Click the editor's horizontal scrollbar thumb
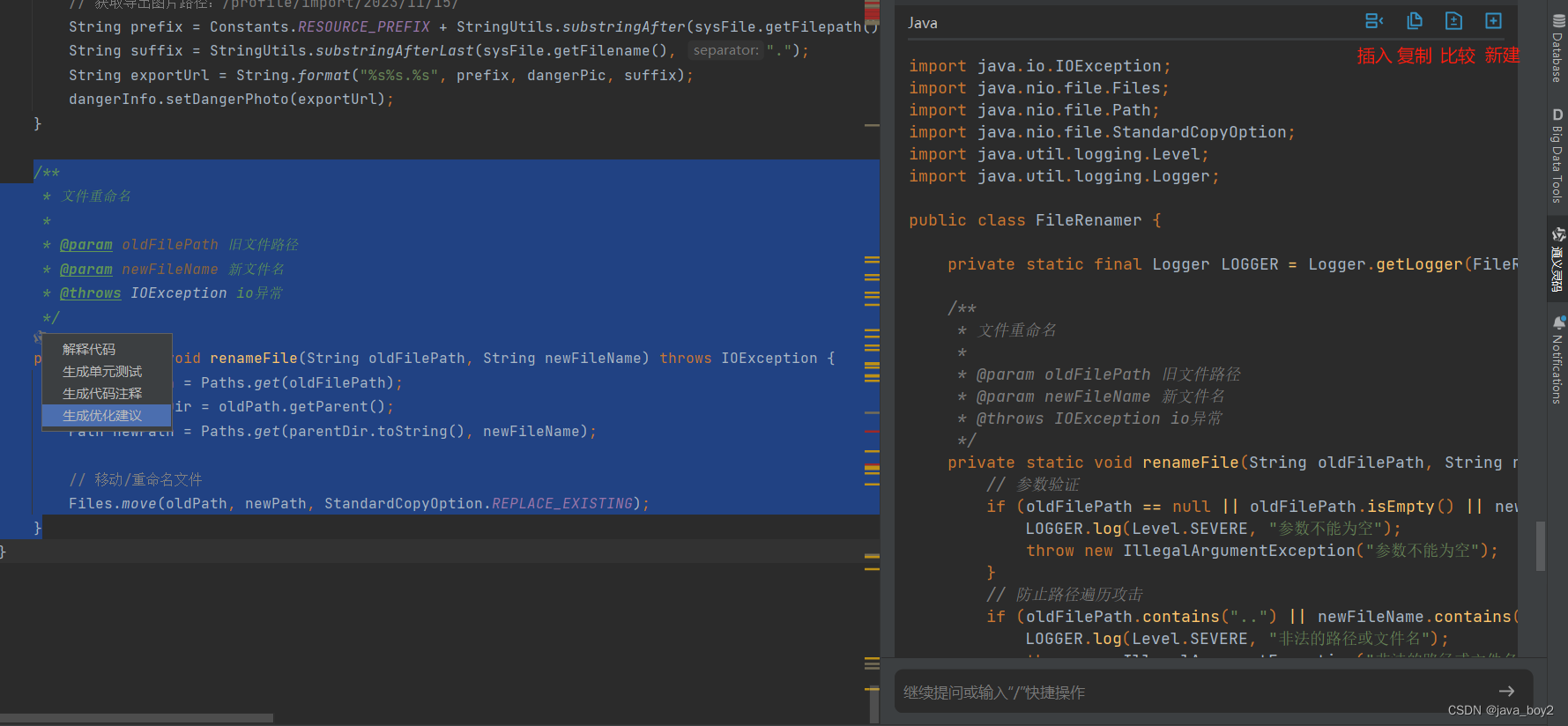Screen dimensions: 1568x726 137,718
